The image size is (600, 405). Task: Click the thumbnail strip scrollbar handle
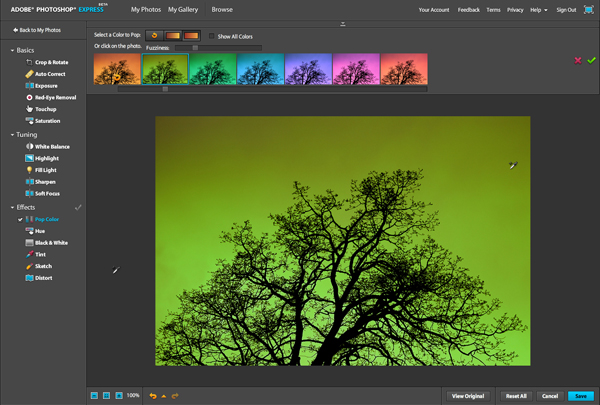165,89
